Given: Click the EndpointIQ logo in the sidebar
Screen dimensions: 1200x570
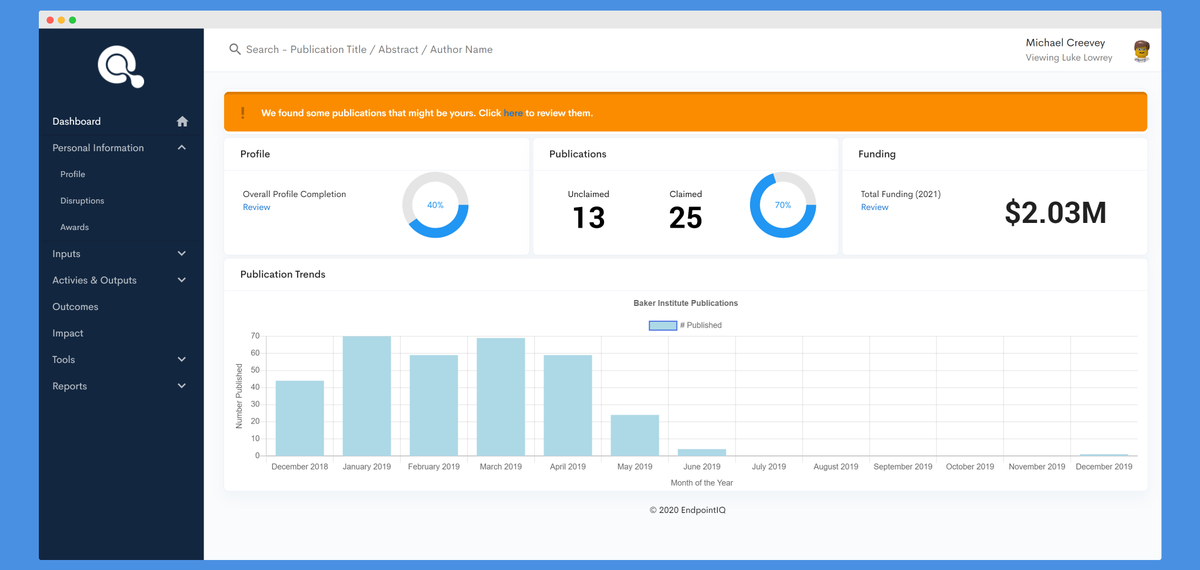Looking at the screenshot, I should pos(121,67).
